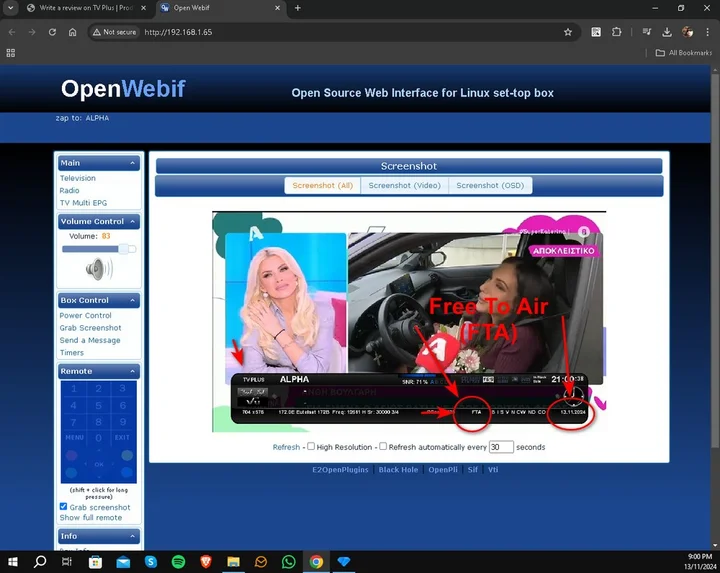The height and width of the screenshot is (573, 720).
Task: Click the address bar showing 192.168.1.65
Action: (335, 32)
